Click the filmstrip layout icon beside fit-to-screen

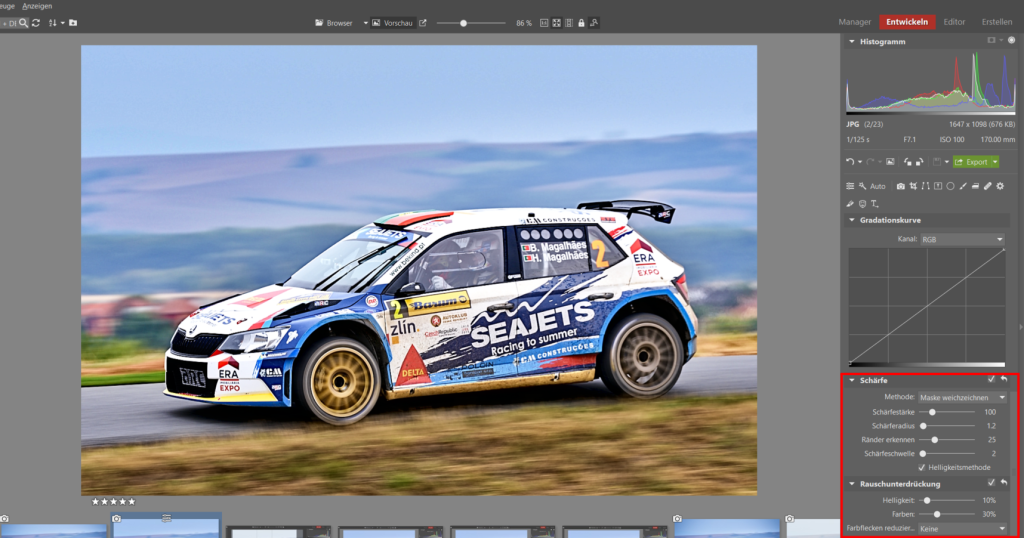pos(569,23)
